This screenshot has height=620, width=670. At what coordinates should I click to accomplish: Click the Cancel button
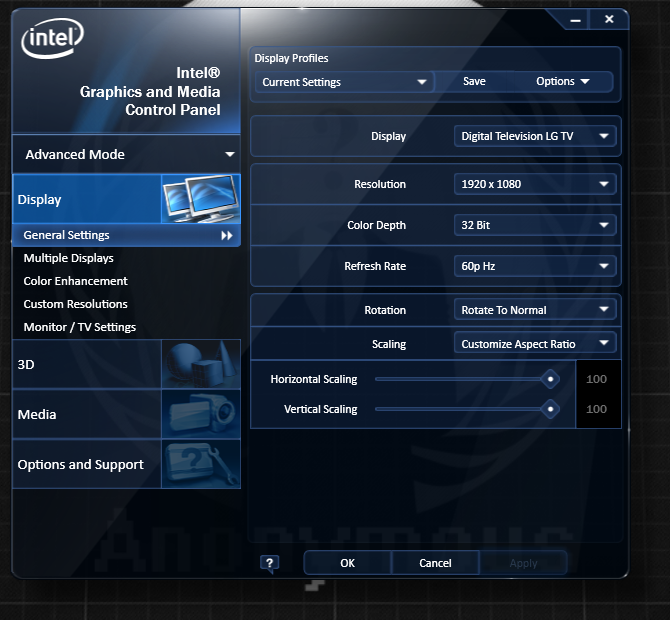tap(435, 563)
